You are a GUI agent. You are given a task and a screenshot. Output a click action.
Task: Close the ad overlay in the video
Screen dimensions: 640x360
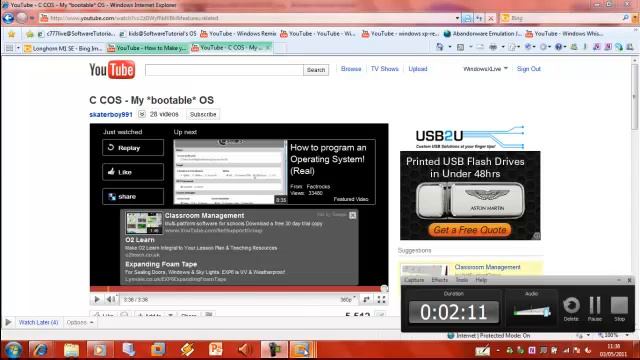[x=353, y=215]
